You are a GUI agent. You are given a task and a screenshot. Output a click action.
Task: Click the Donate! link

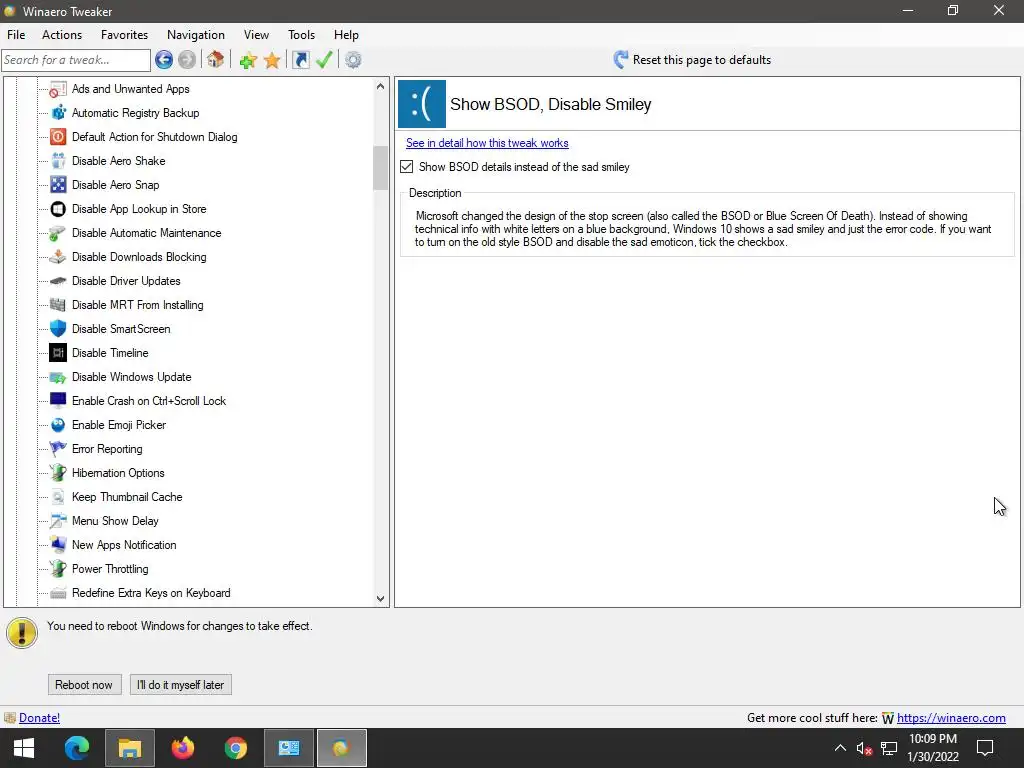click(39, 718)
